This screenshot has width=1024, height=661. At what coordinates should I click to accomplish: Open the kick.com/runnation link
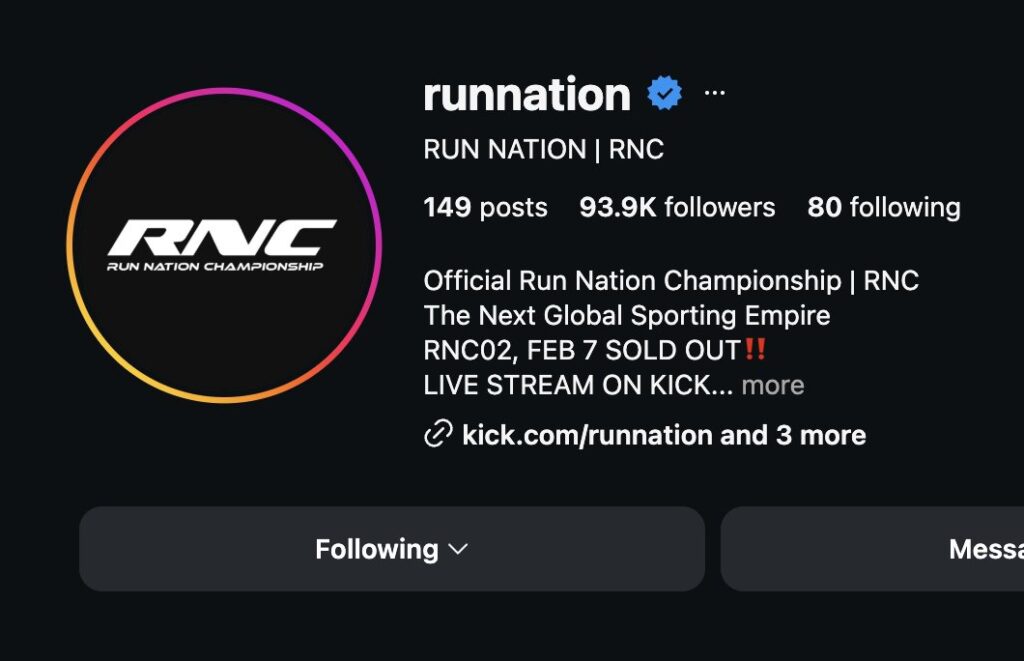click(x=587, y=435)
